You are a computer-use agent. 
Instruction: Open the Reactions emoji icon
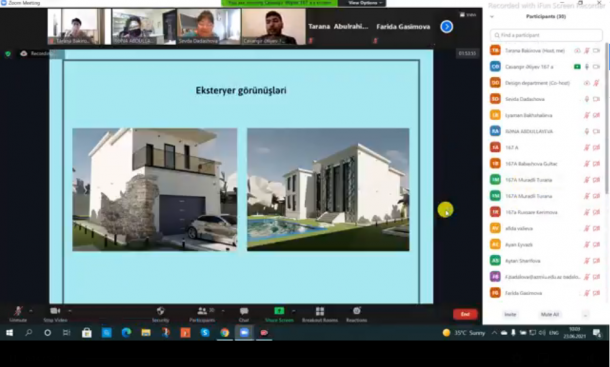coord(357,311)
